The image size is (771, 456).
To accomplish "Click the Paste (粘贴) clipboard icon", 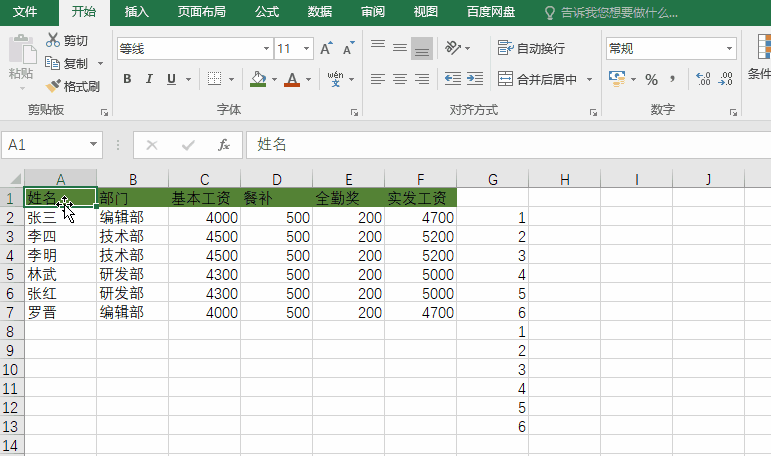I will point(22,50).
